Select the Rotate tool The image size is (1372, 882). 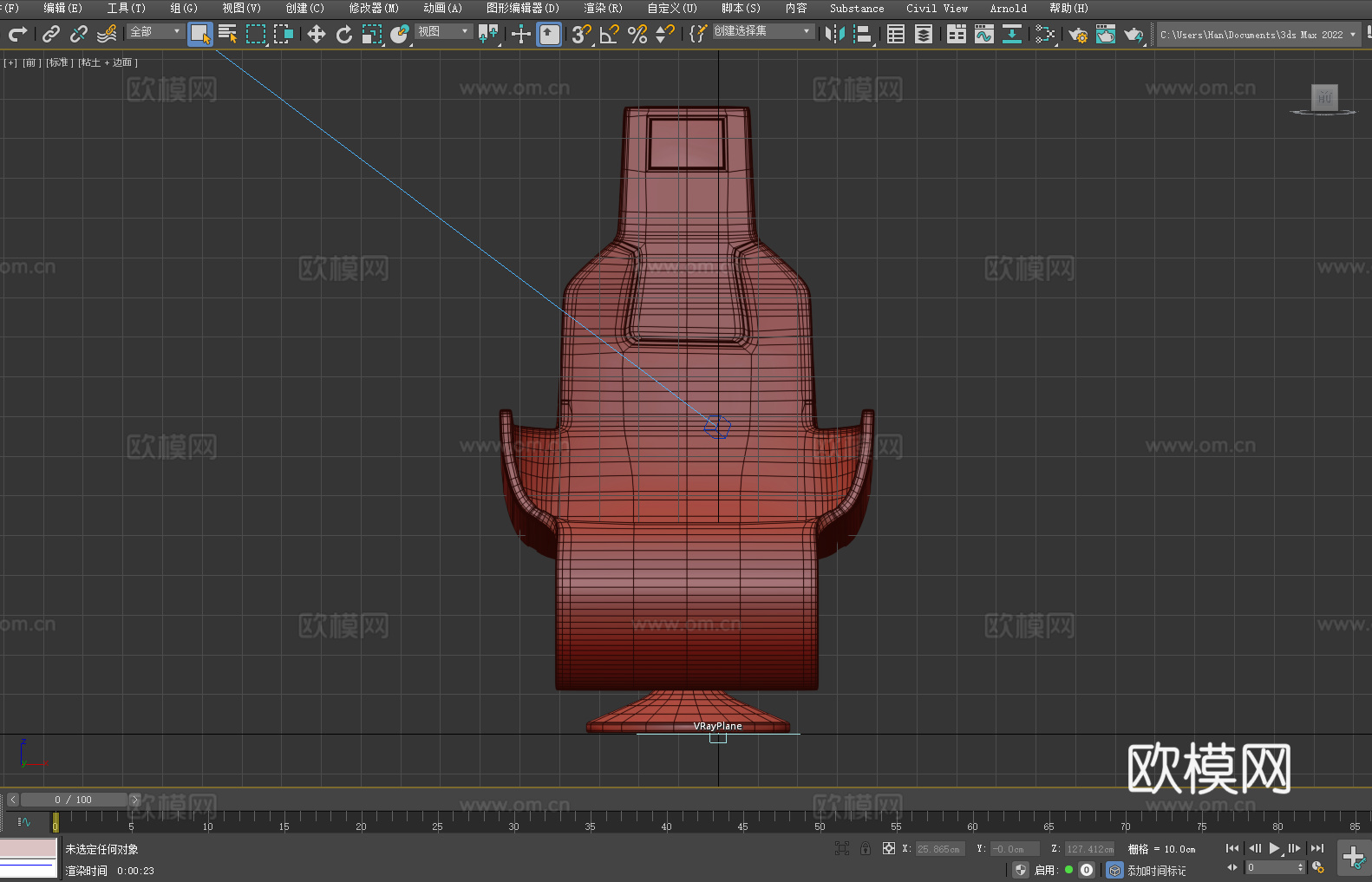coord(344,34)
